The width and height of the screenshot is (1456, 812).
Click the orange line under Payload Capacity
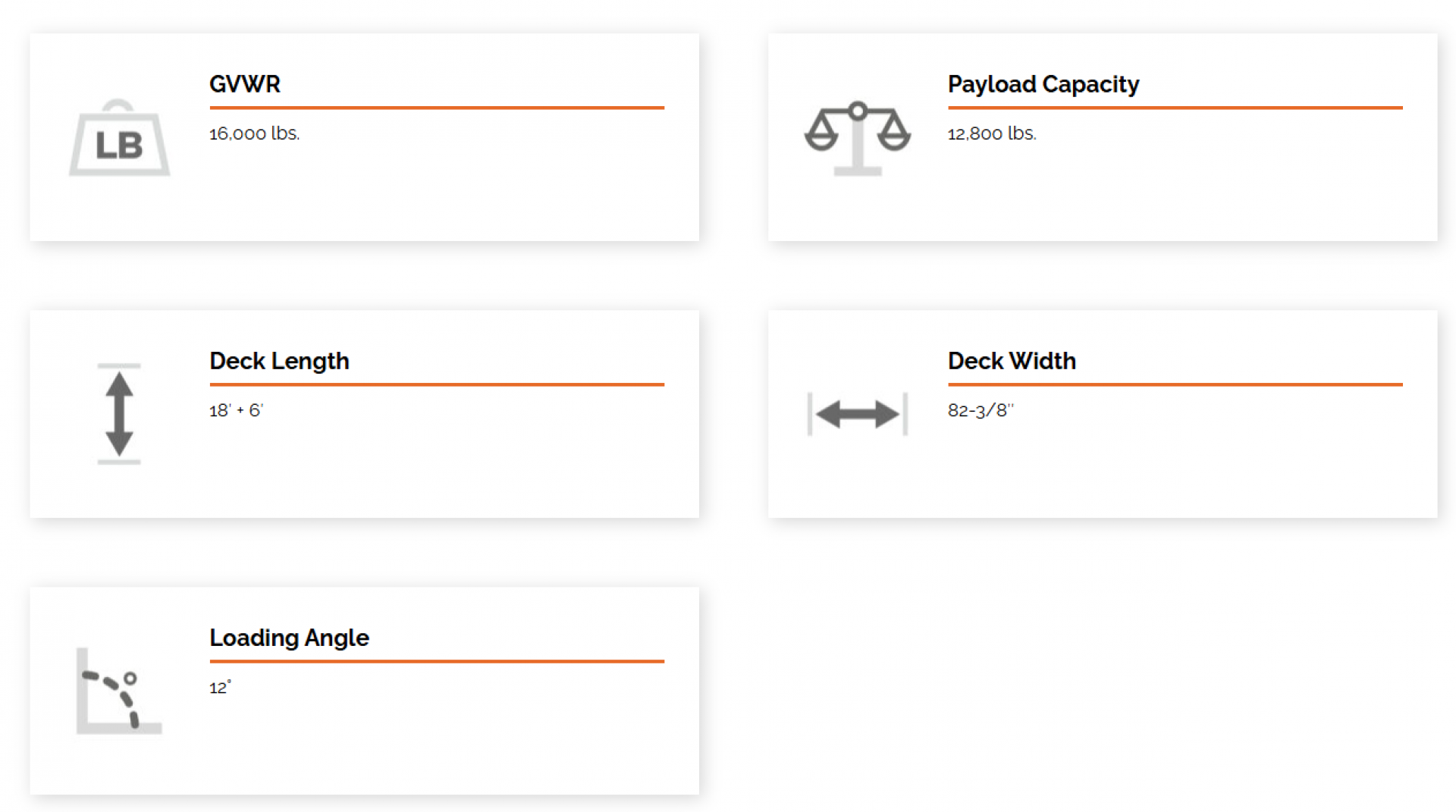1175,108
